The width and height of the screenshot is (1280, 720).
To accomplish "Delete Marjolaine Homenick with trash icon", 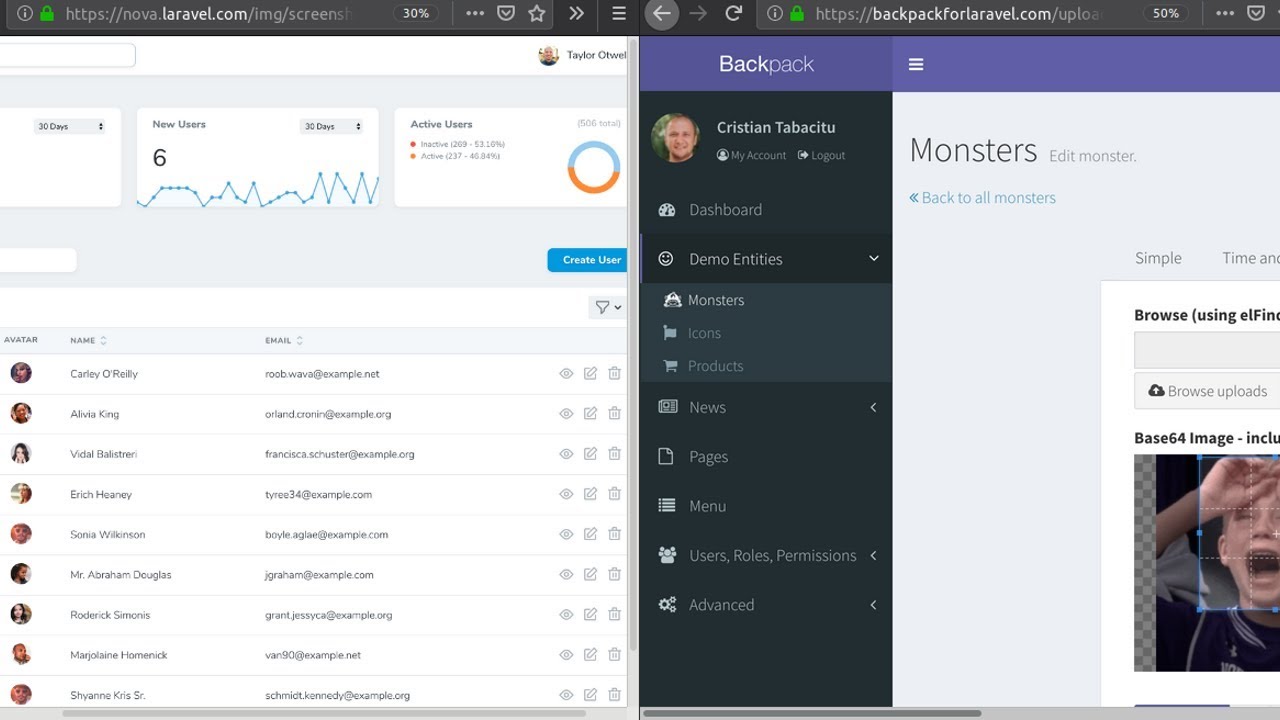I will (614, 655).
